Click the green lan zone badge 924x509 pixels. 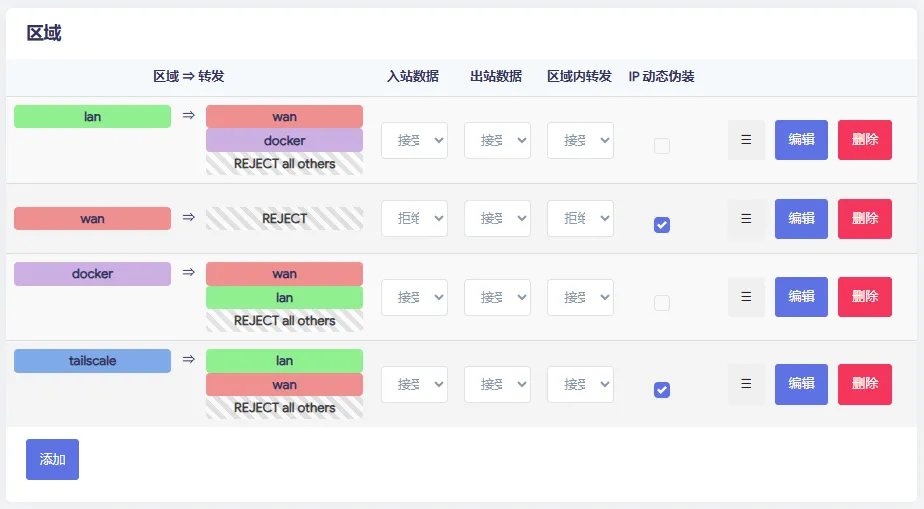(x=92, y=117)
